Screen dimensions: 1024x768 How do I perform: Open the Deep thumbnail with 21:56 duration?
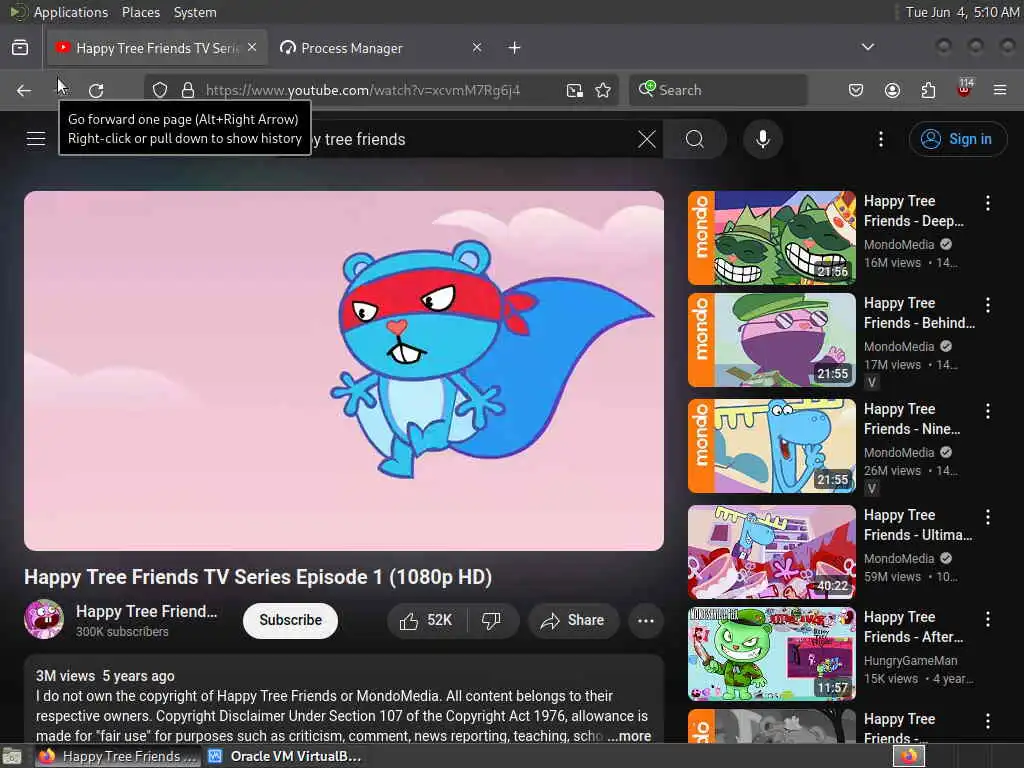[x=772, y=238]
